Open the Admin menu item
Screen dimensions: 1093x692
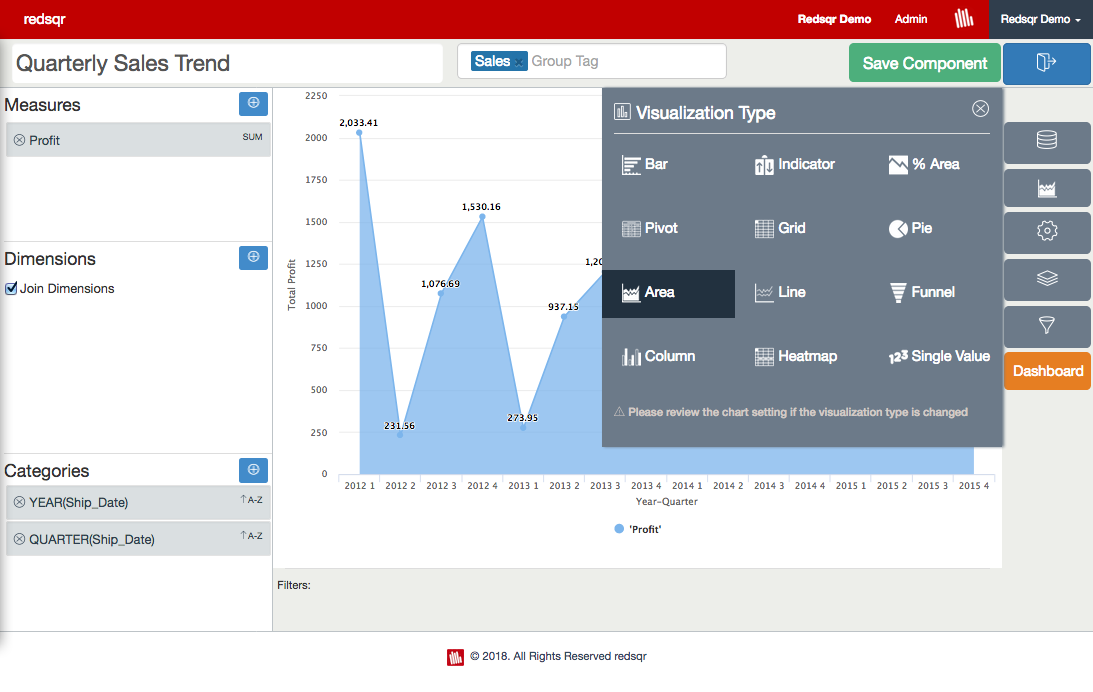click(x=911, y=20)
